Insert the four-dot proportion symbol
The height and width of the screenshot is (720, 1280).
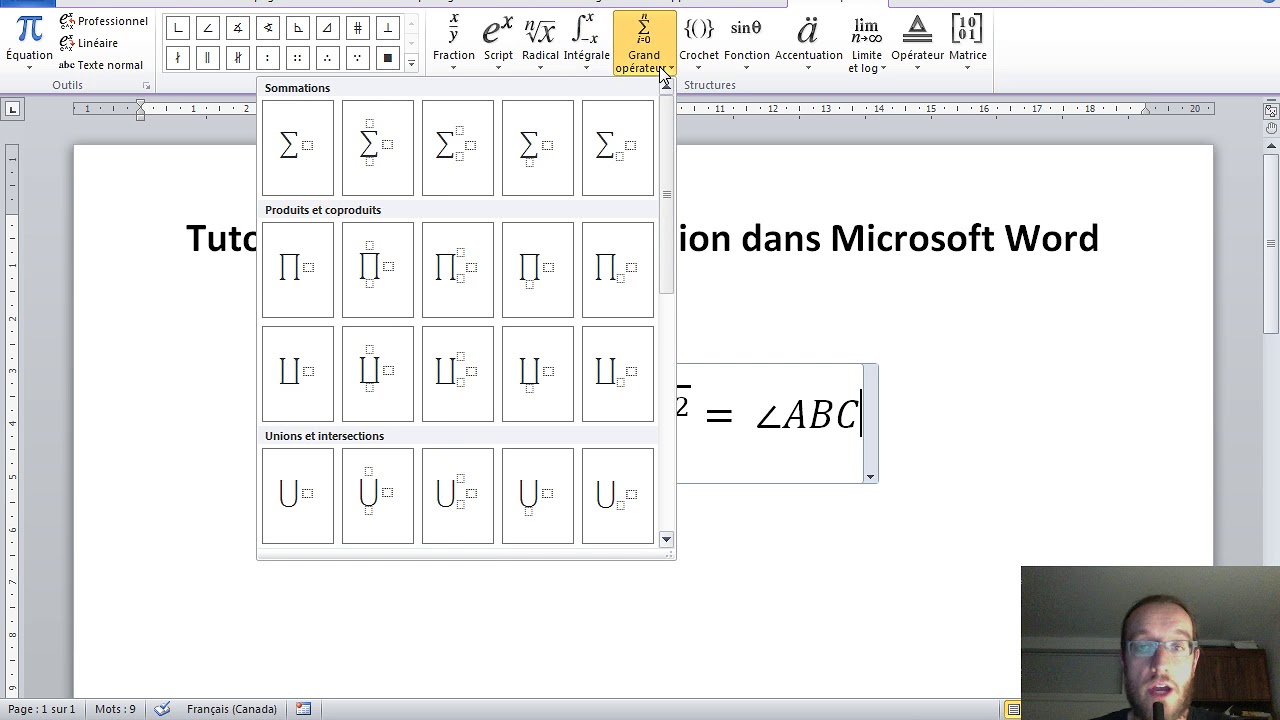[x=298, y=58]
